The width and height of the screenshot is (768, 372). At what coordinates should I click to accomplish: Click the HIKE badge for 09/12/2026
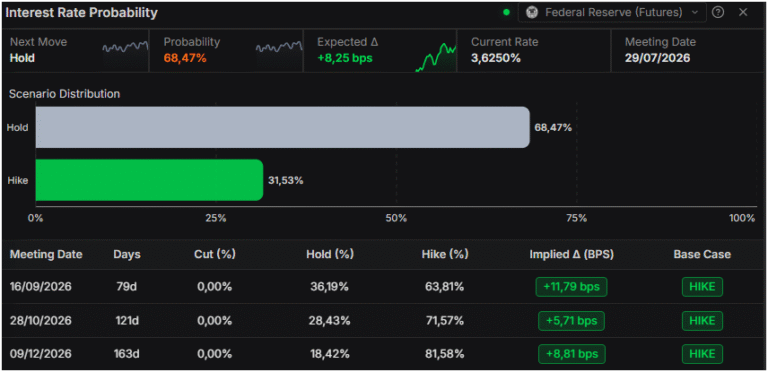point(702,354)
